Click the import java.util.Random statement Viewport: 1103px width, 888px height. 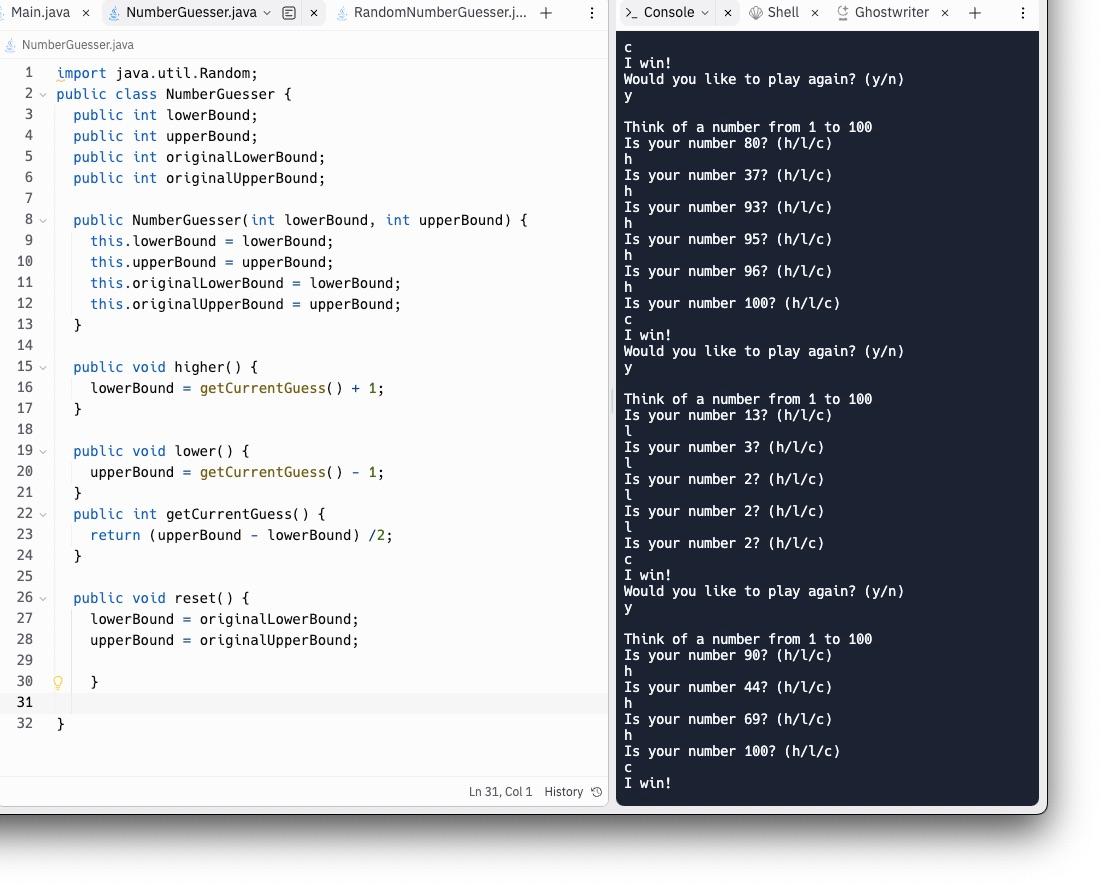[x=157, y=73]
